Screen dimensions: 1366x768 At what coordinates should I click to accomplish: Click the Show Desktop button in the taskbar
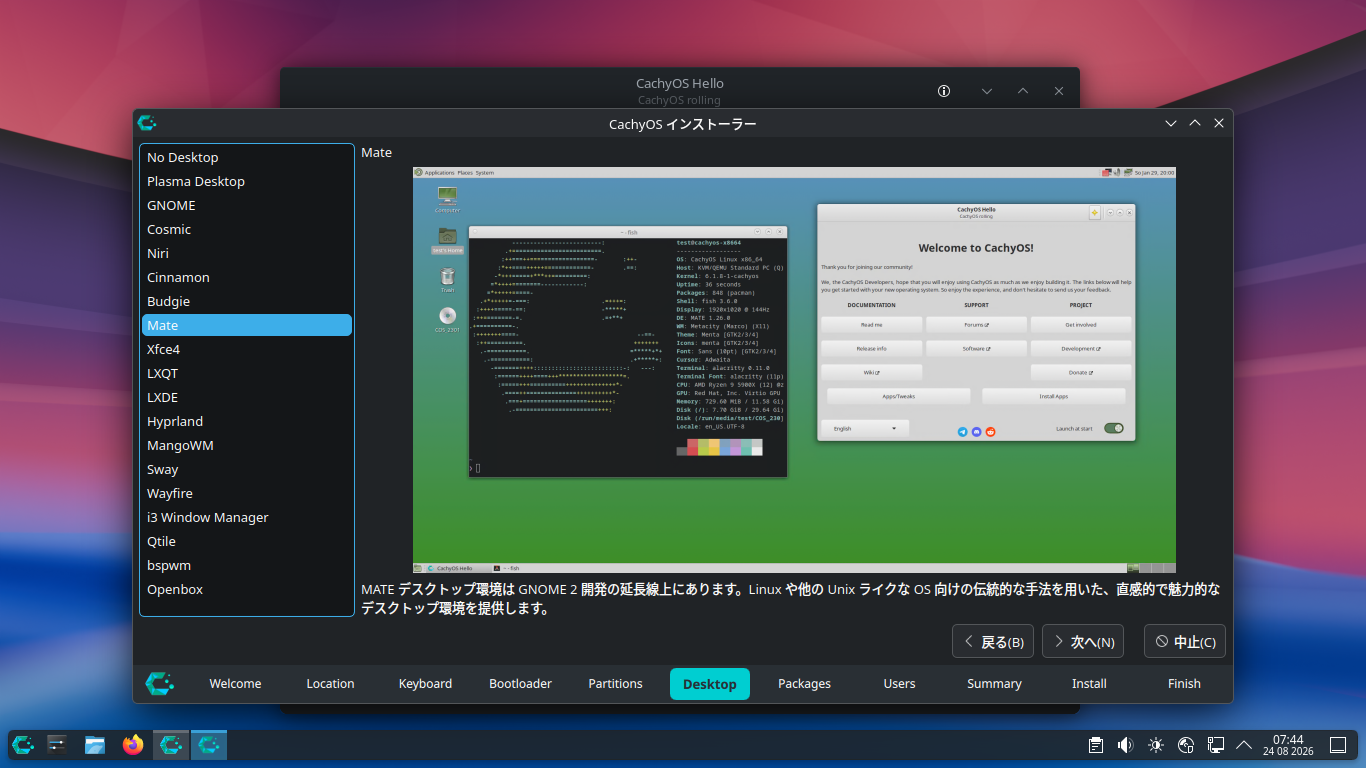[1338, 744]
